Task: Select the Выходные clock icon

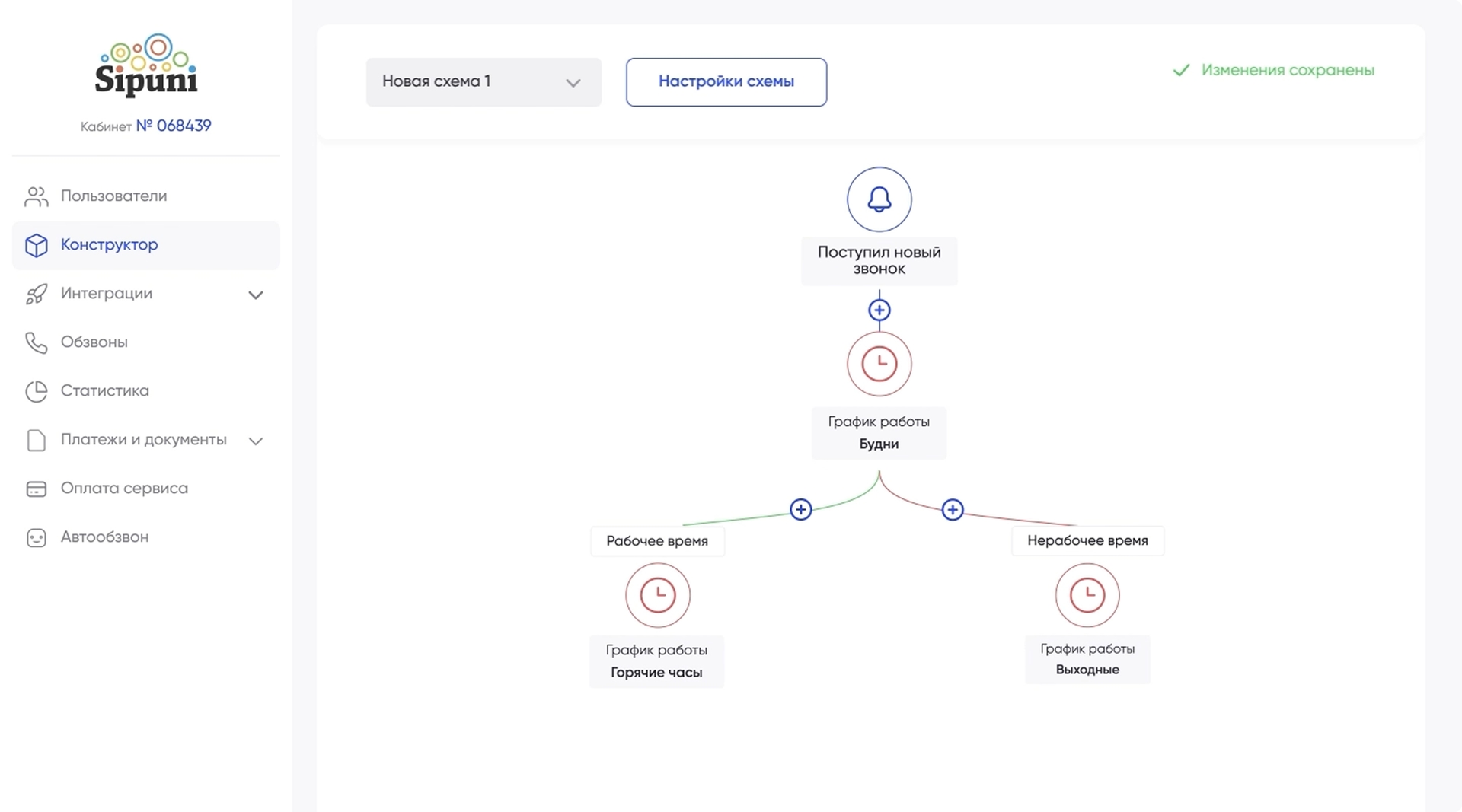Action: [1087, 595]
